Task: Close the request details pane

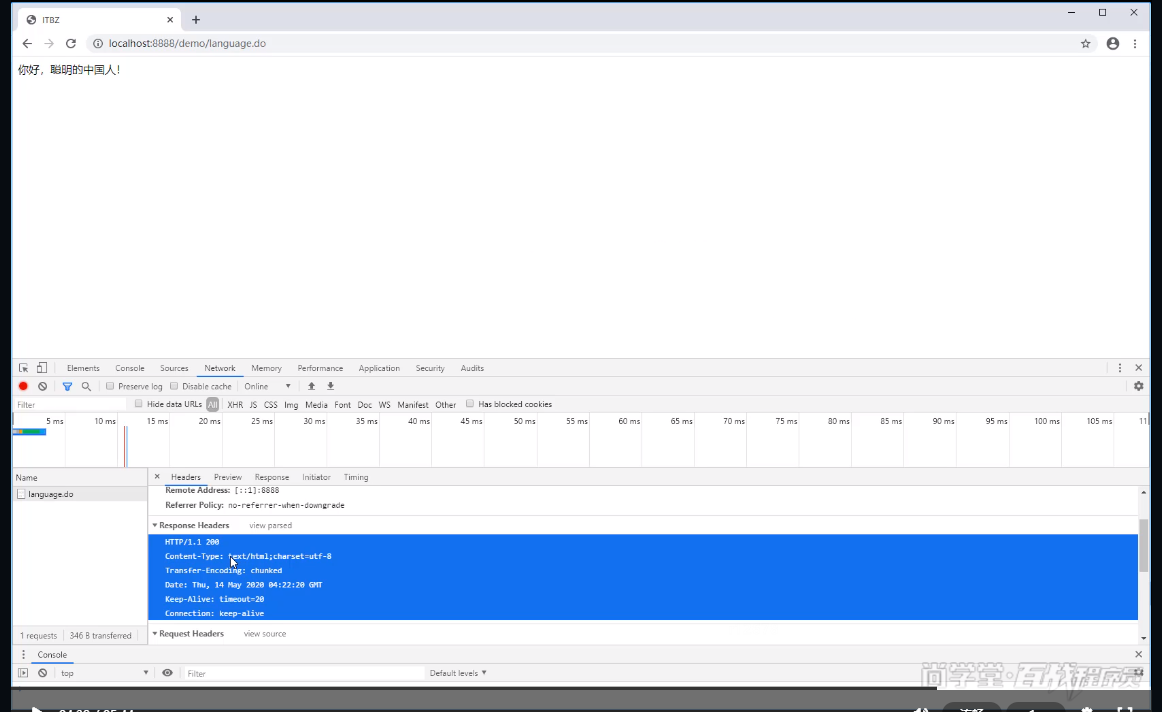Action: [157, 476]
